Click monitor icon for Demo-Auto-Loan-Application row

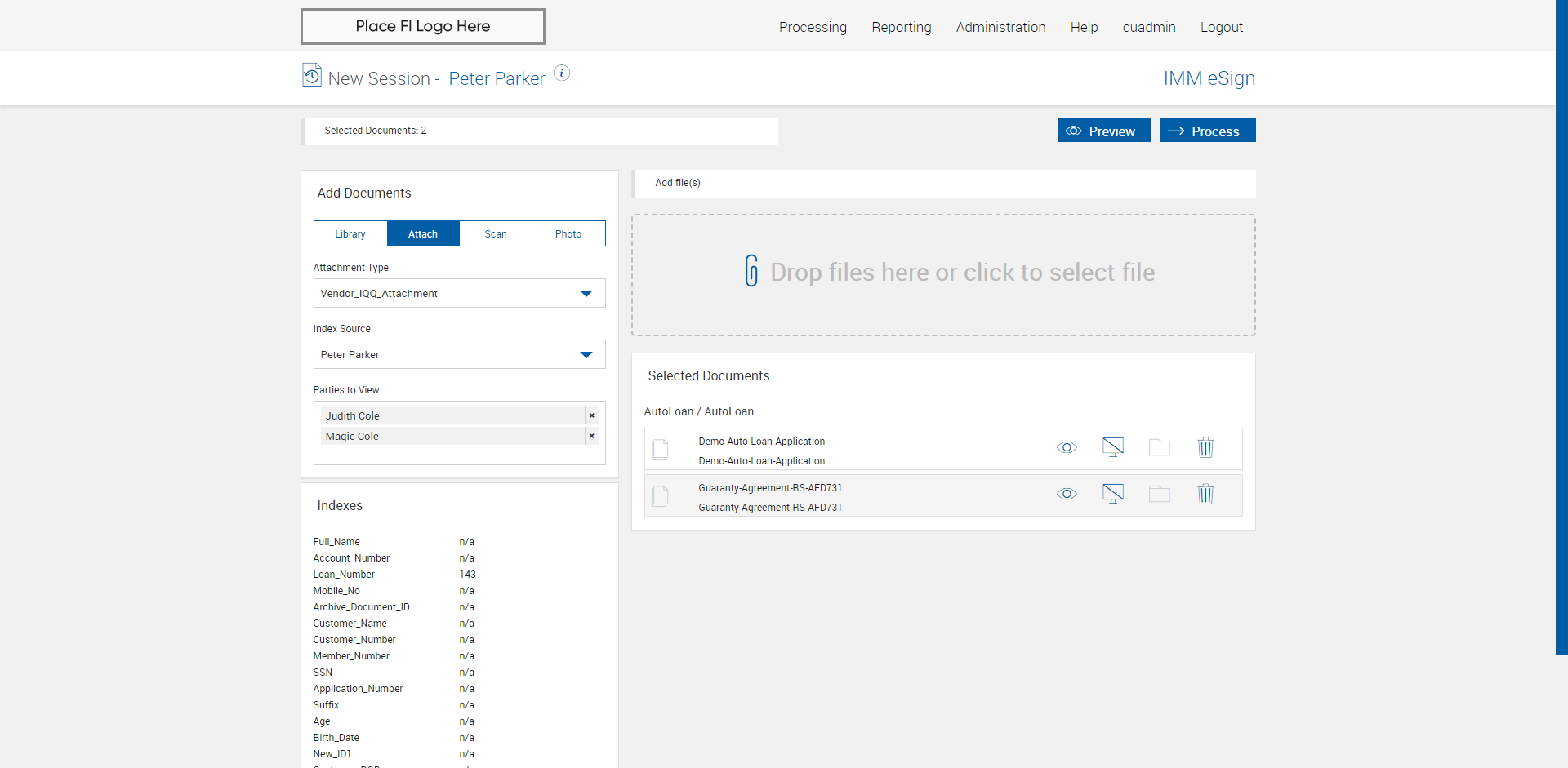(1112, 447)
